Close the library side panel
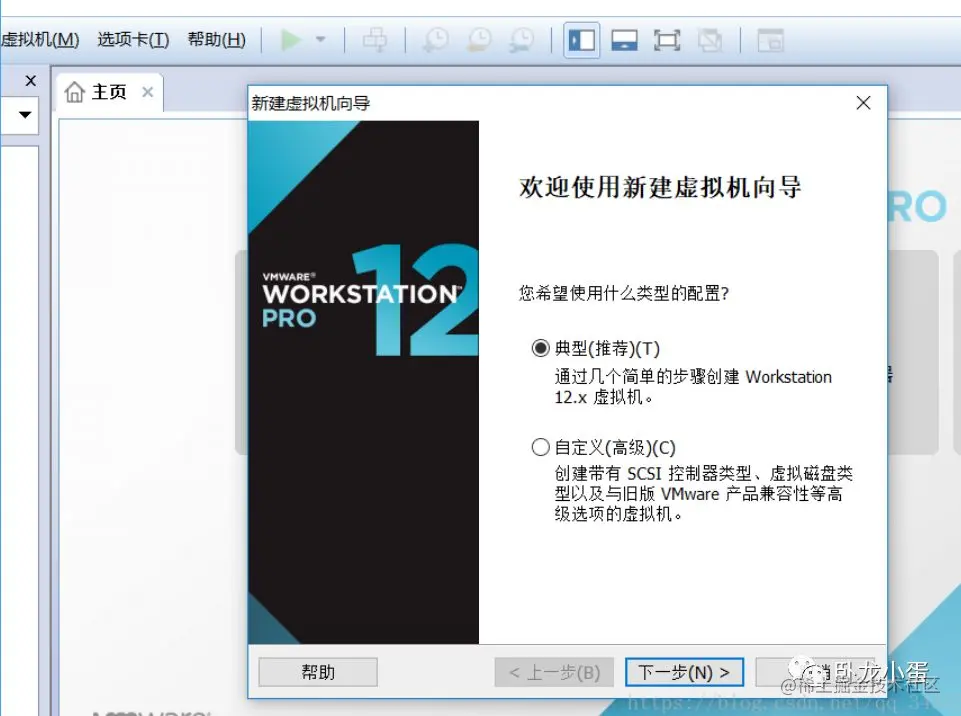 coord(31,80)
